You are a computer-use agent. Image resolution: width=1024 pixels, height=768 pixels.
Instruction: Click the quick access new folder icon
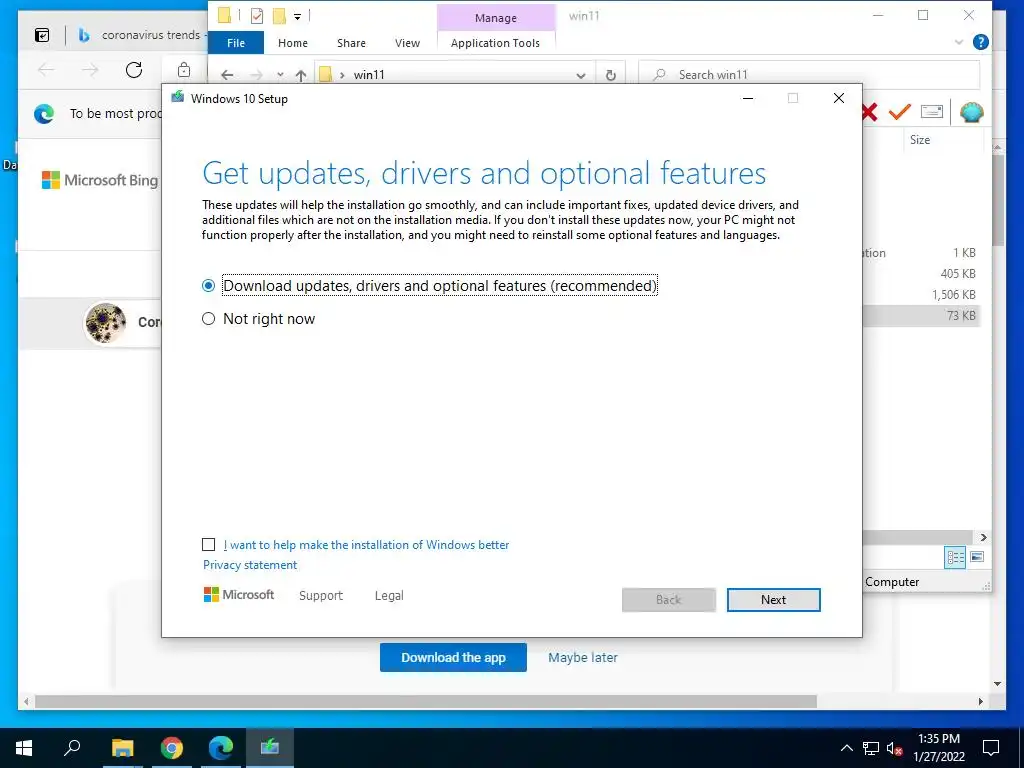(279, 15)
